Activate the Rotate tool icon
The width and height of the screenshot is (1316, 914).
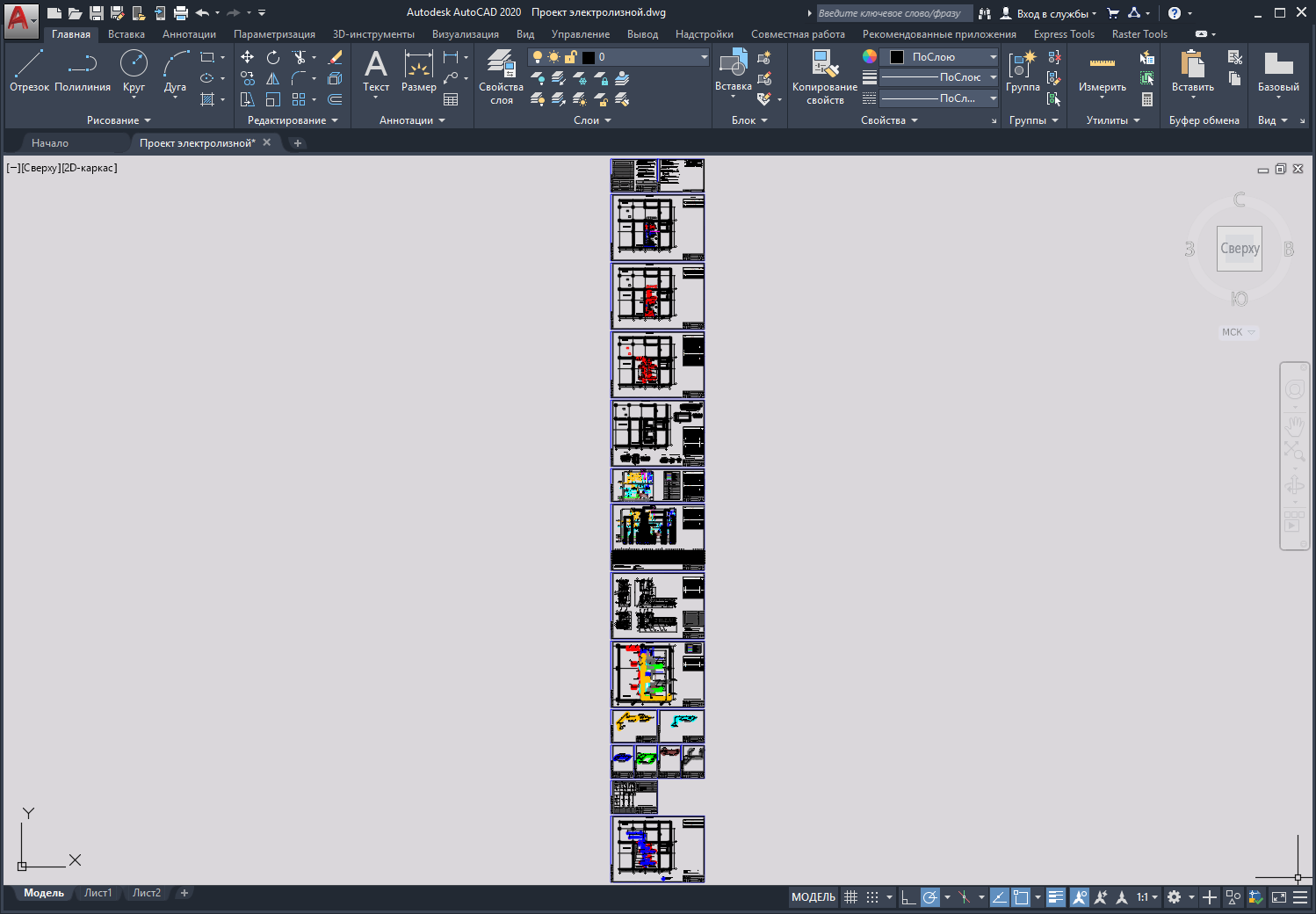pyautogui.click(x=273, y=57)
